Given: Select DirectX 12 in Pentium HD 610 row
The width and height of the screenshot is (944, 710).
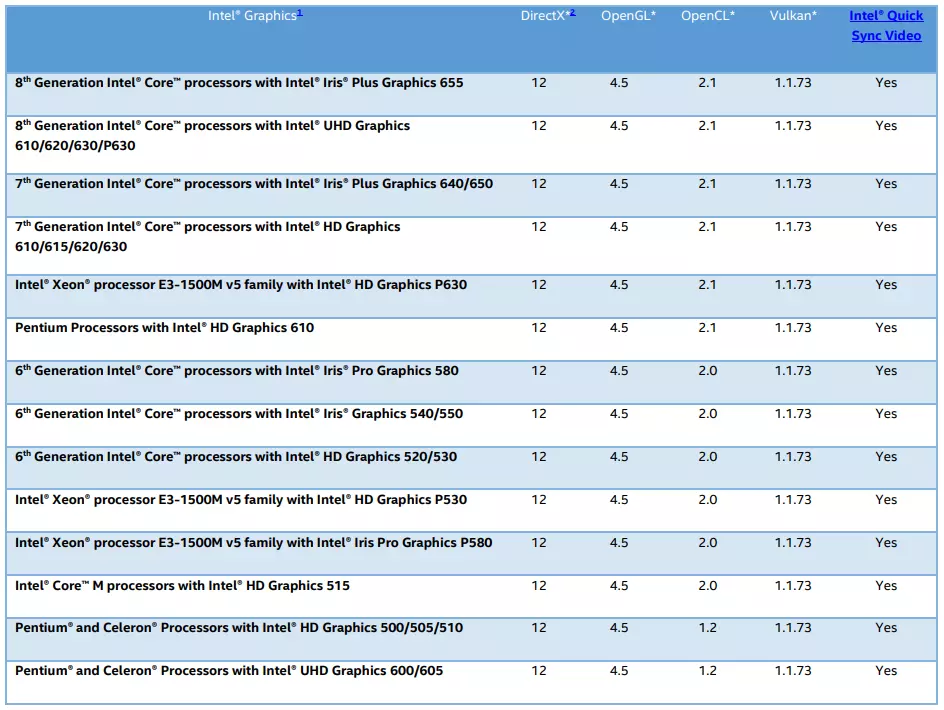Looking at the screenshot, I should point(539,328).
